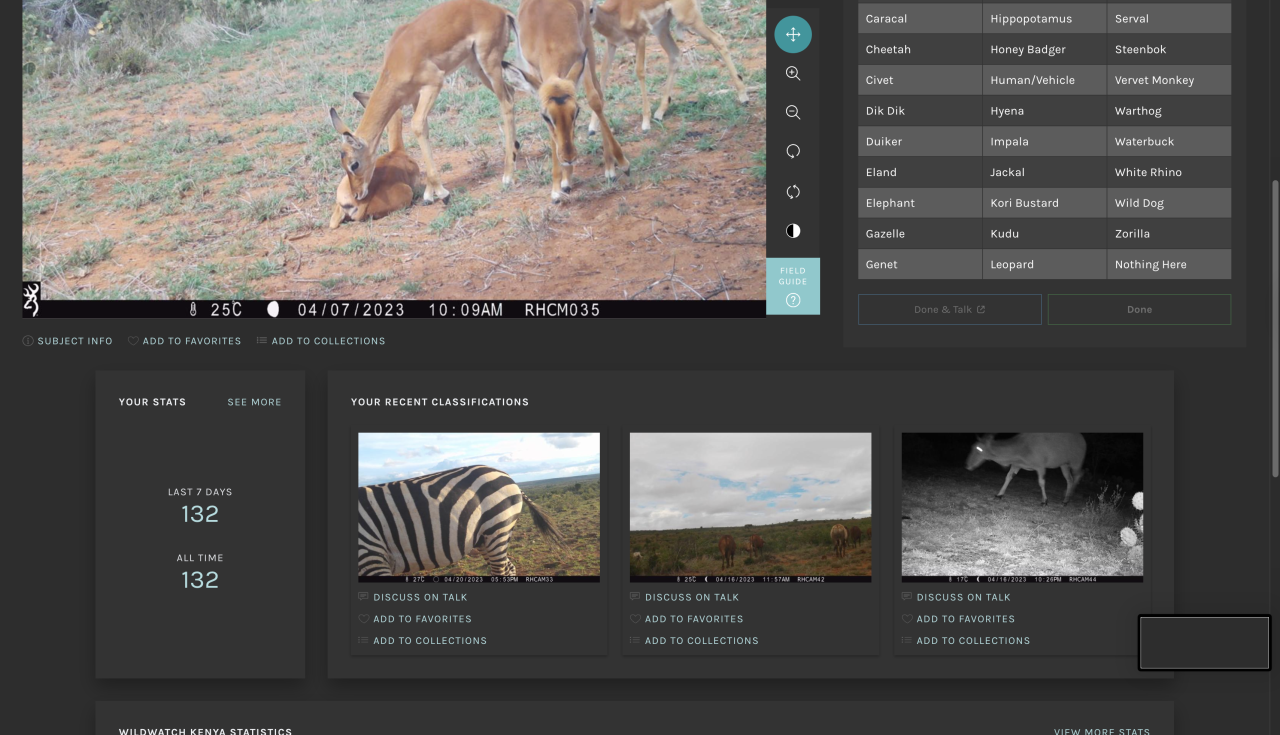Reset the image view with double-arrow icon
Screen dimensions: 1280x735
[x=793, y=191]
